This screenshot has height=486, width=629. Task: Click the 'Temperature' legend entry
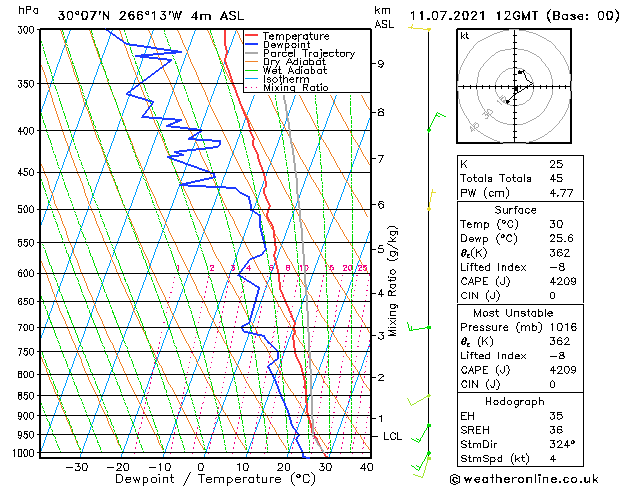pos(296,36)
